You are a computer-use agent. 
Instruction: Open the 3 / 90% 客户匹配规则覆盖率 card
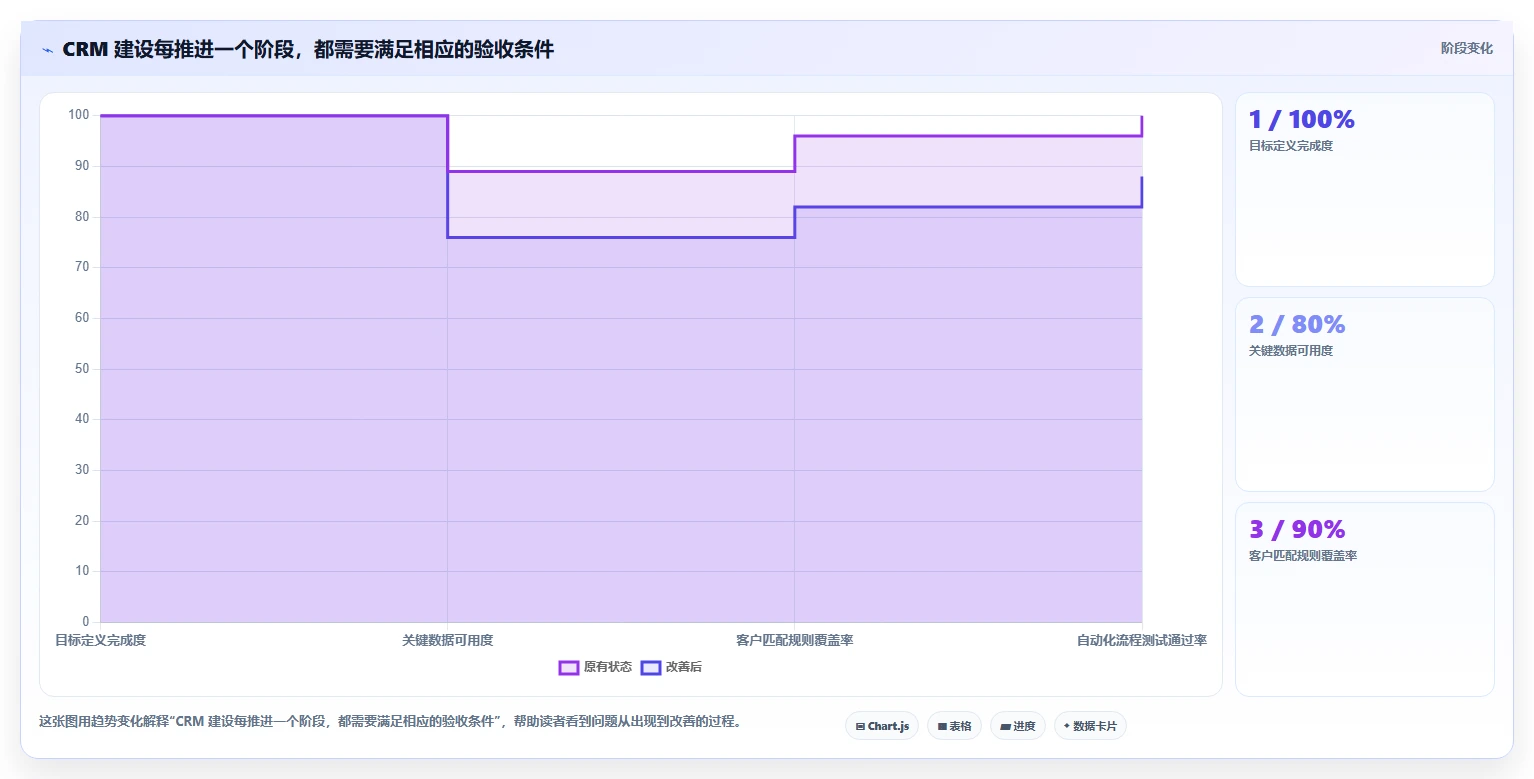tap(1365, 599)
